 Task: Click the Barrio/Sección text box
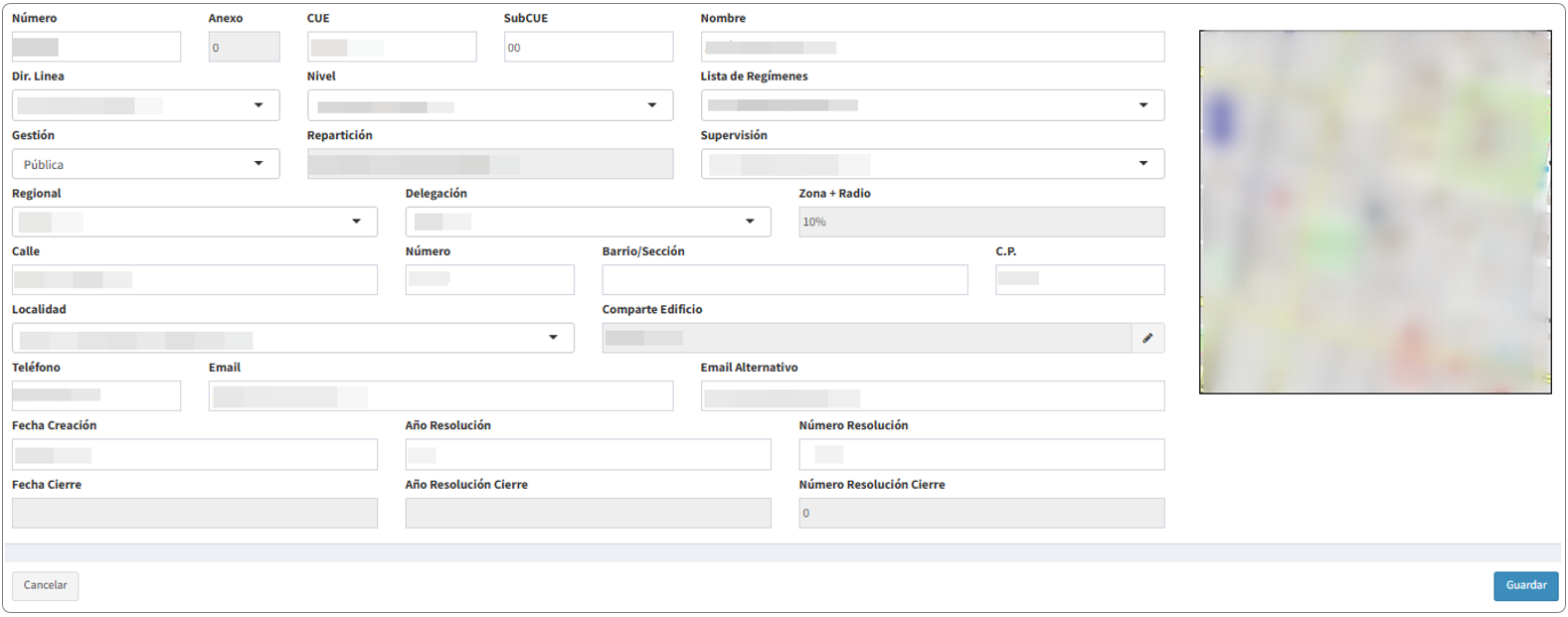click(784, 280)
